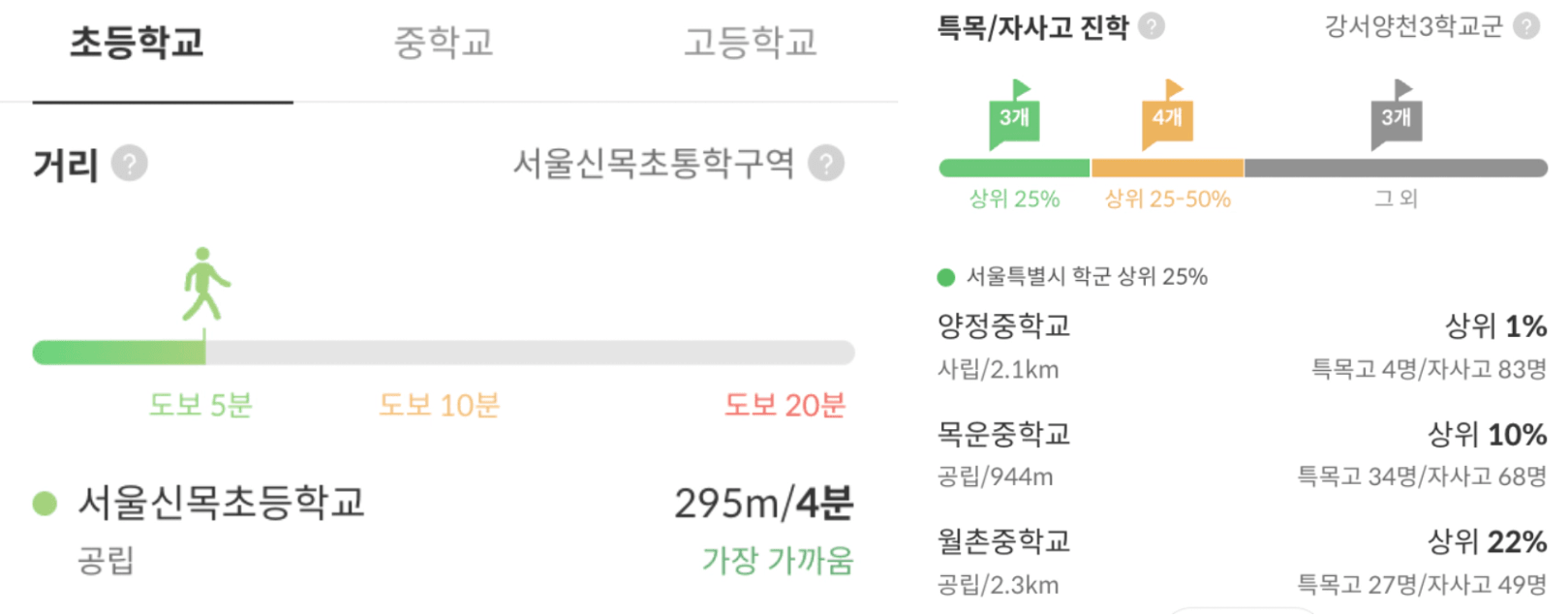The width and height of the screenshot is (1568, 615).
Task: Open 목운중학교 school entry
Action: (x=1242, y=453)
